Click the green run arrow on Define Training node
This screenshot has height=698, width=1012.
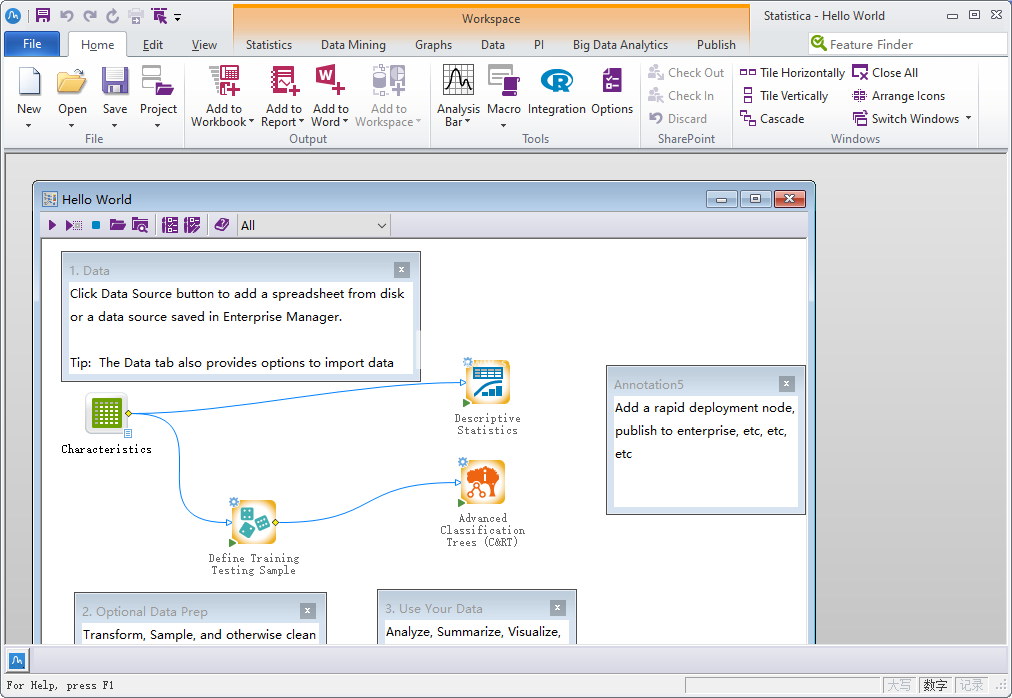click(x=232, y=543)
